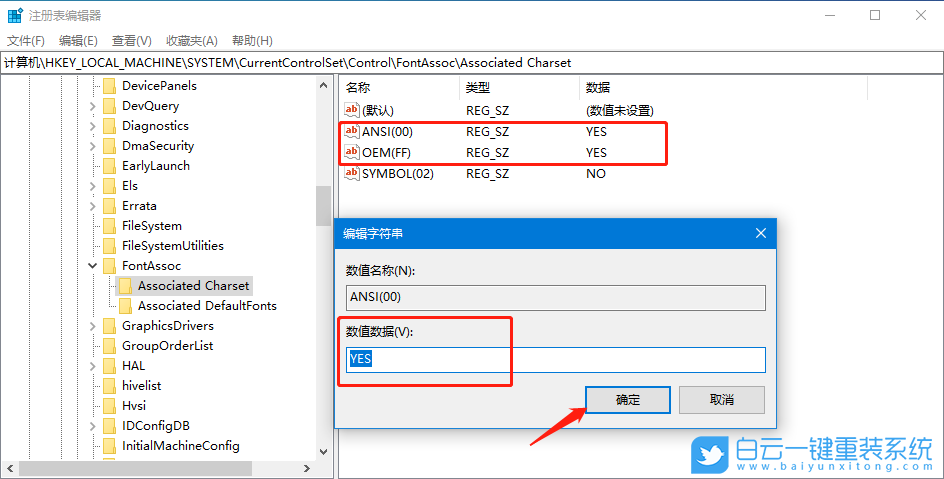
Task: Select the DevQuery folder icon
Action: (109, 106)
